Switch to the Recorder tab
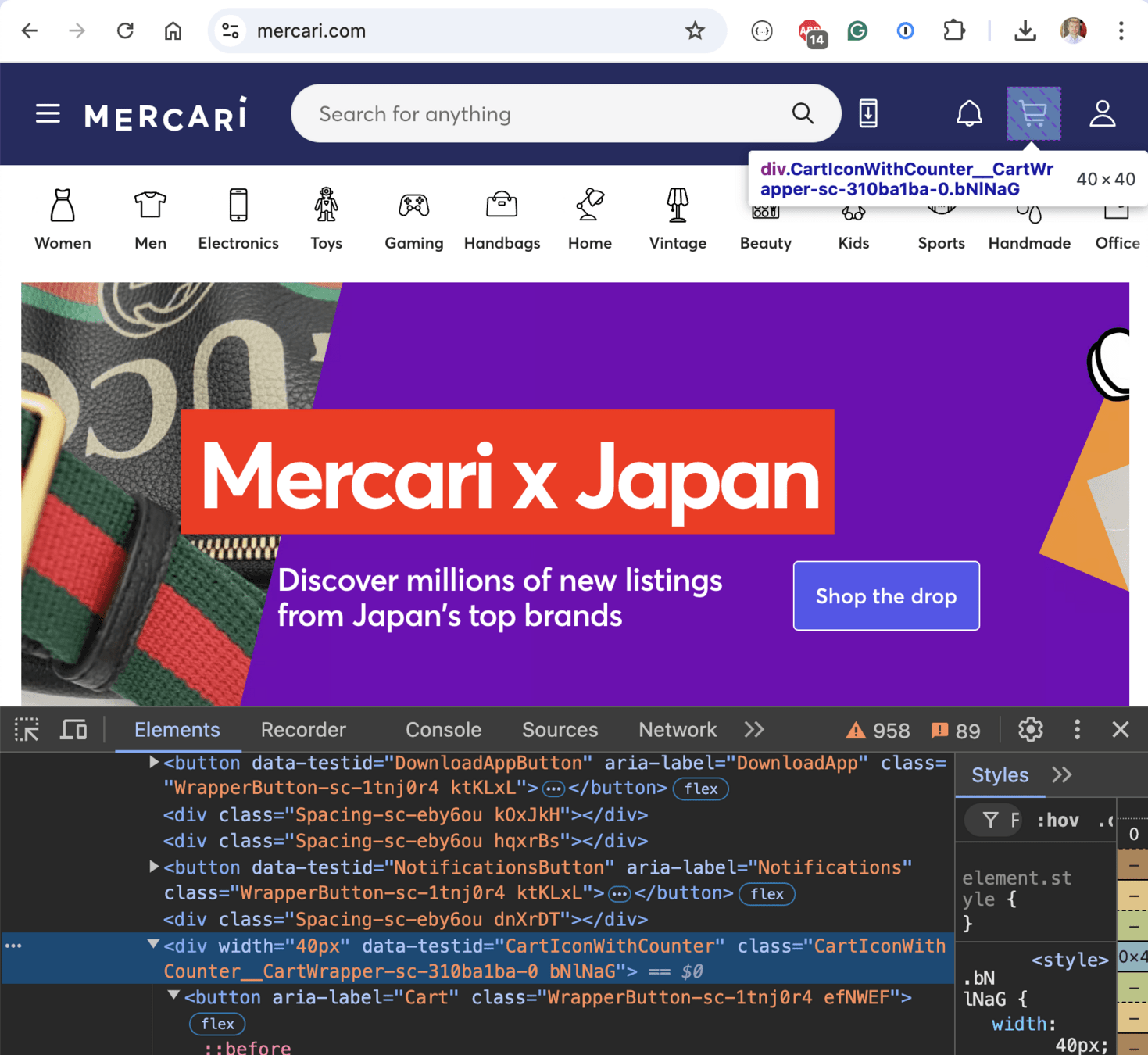1148x1055 pixels. 303,730
